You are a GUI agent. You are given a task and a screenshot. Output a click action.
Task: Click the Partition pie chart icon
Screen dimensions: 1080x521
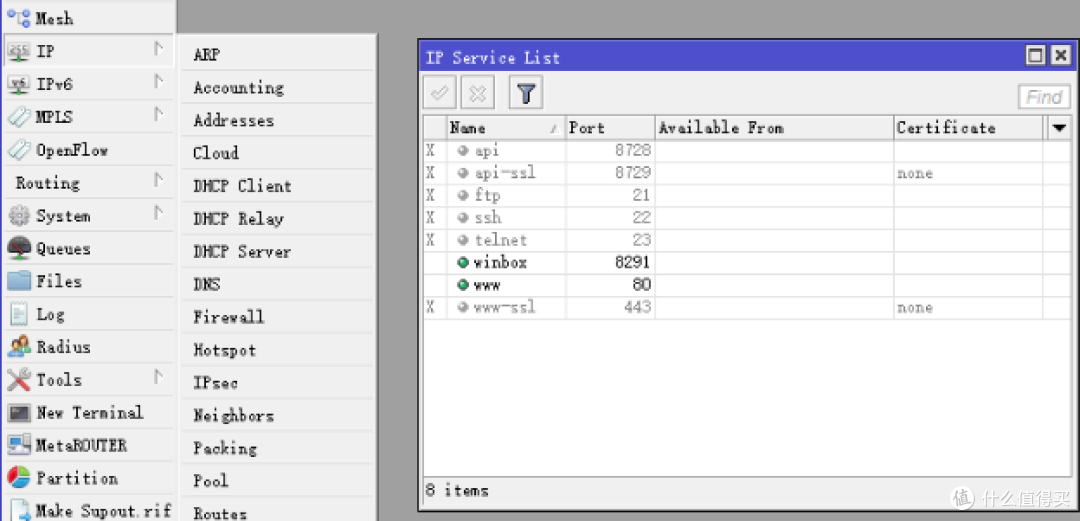point(19,477)
